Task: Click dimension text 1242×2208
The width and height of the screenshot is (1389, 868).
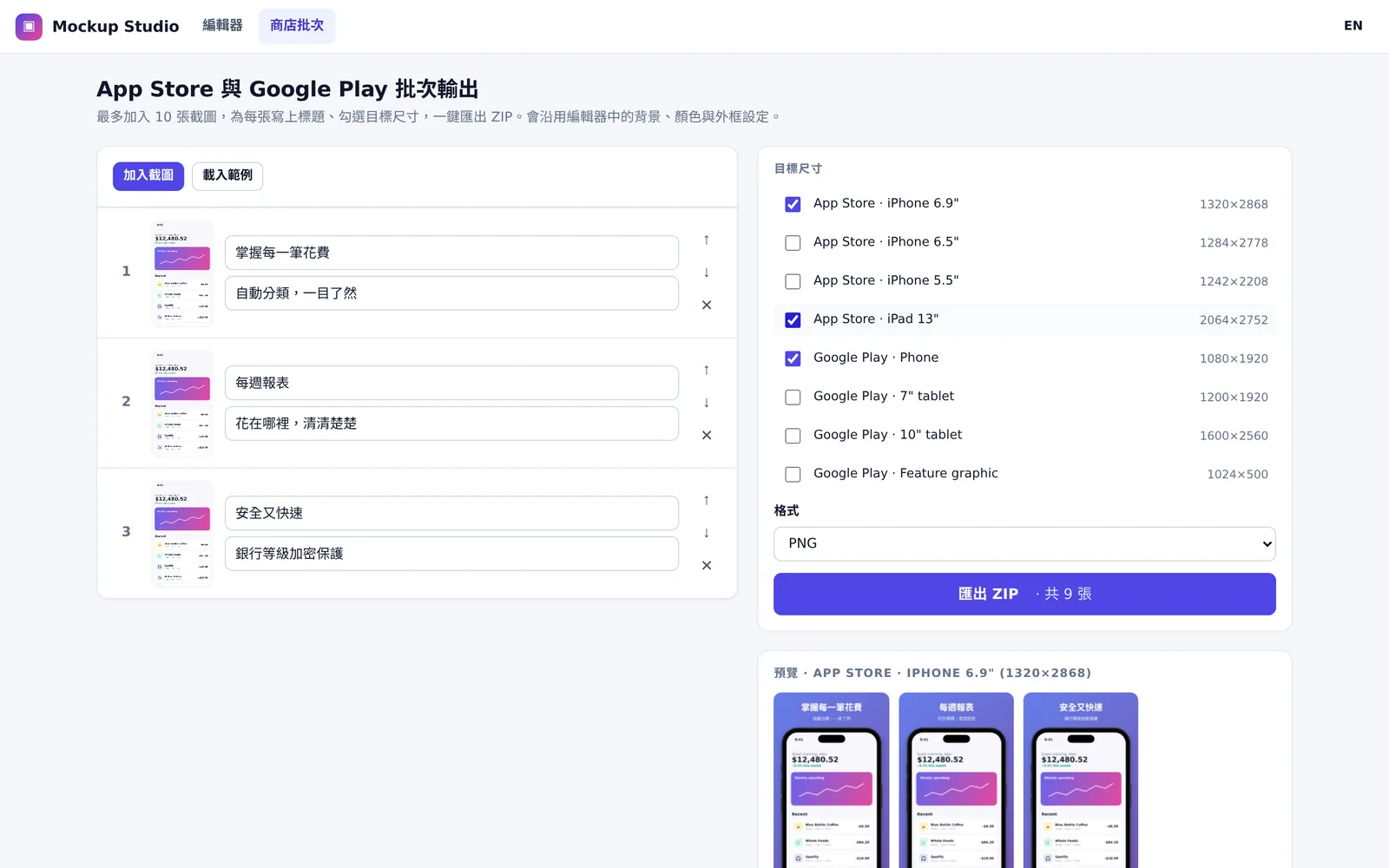Action: coord(1234,281)
